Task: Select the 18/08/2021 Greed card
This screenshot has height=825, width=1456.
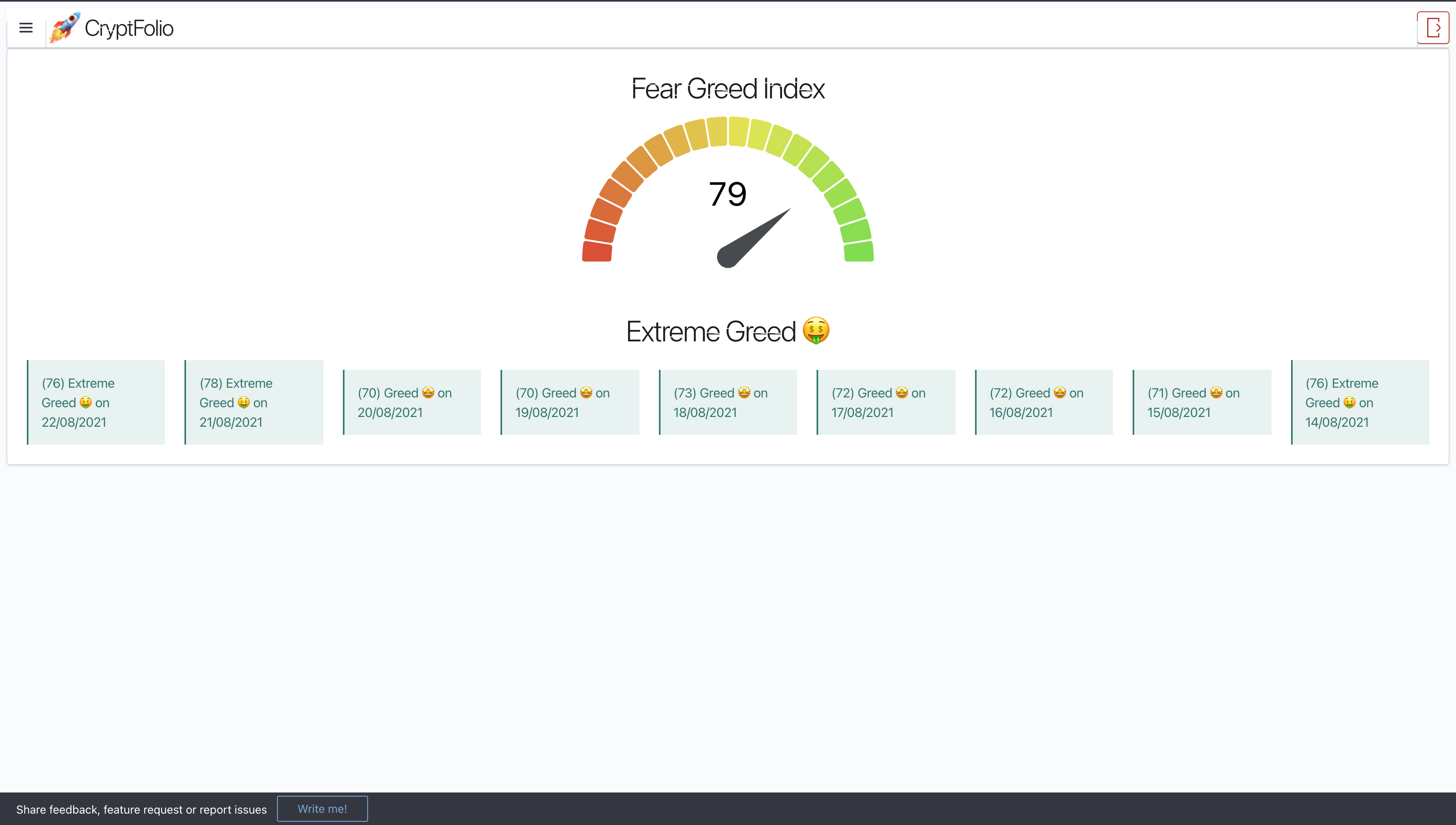Action: 728,402
